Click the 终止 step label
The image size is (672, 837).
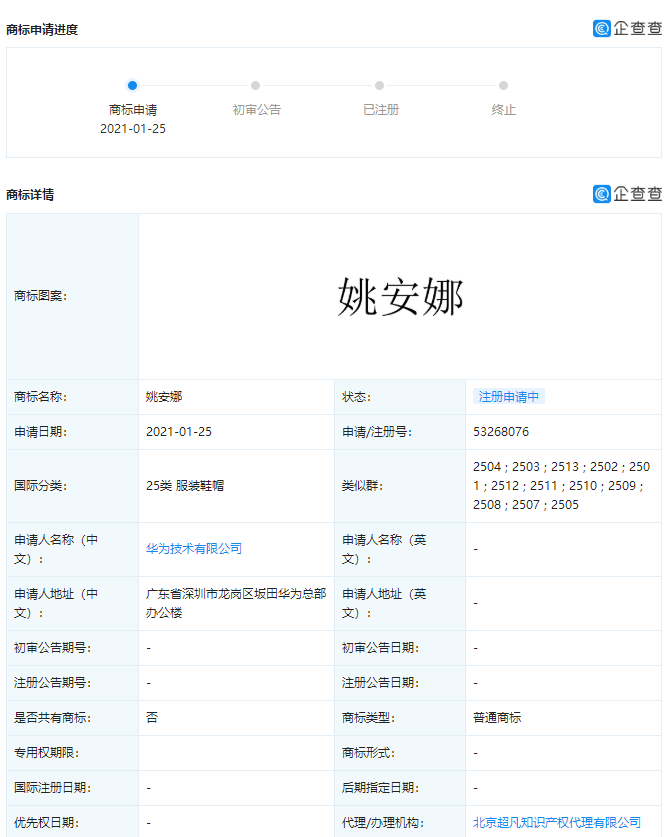click(503, 110)
